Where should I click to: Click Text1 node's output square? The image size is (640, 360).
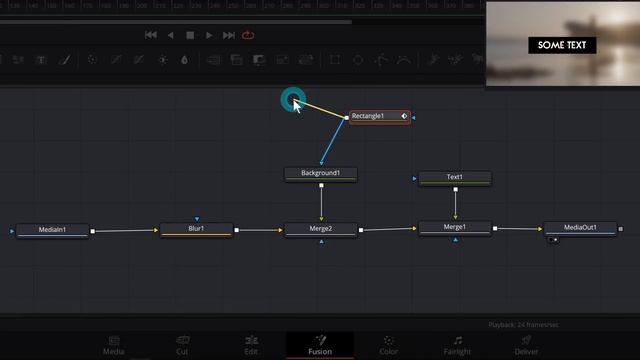pyautogui.click(x=456, y=189)
